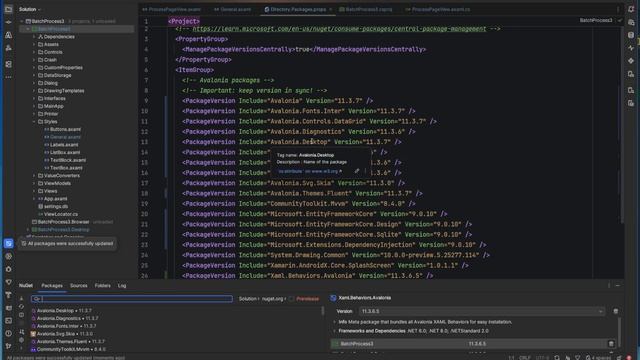Open the Notifications bell icon
The width and height of the screenshot is (640, 360).
631,9
